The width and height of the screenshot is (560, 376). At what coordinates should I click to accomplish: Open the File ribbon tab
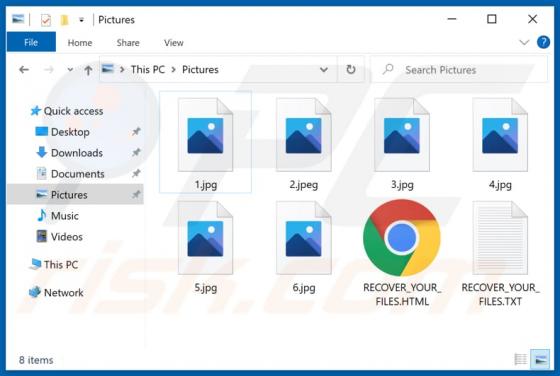(31, 42)
